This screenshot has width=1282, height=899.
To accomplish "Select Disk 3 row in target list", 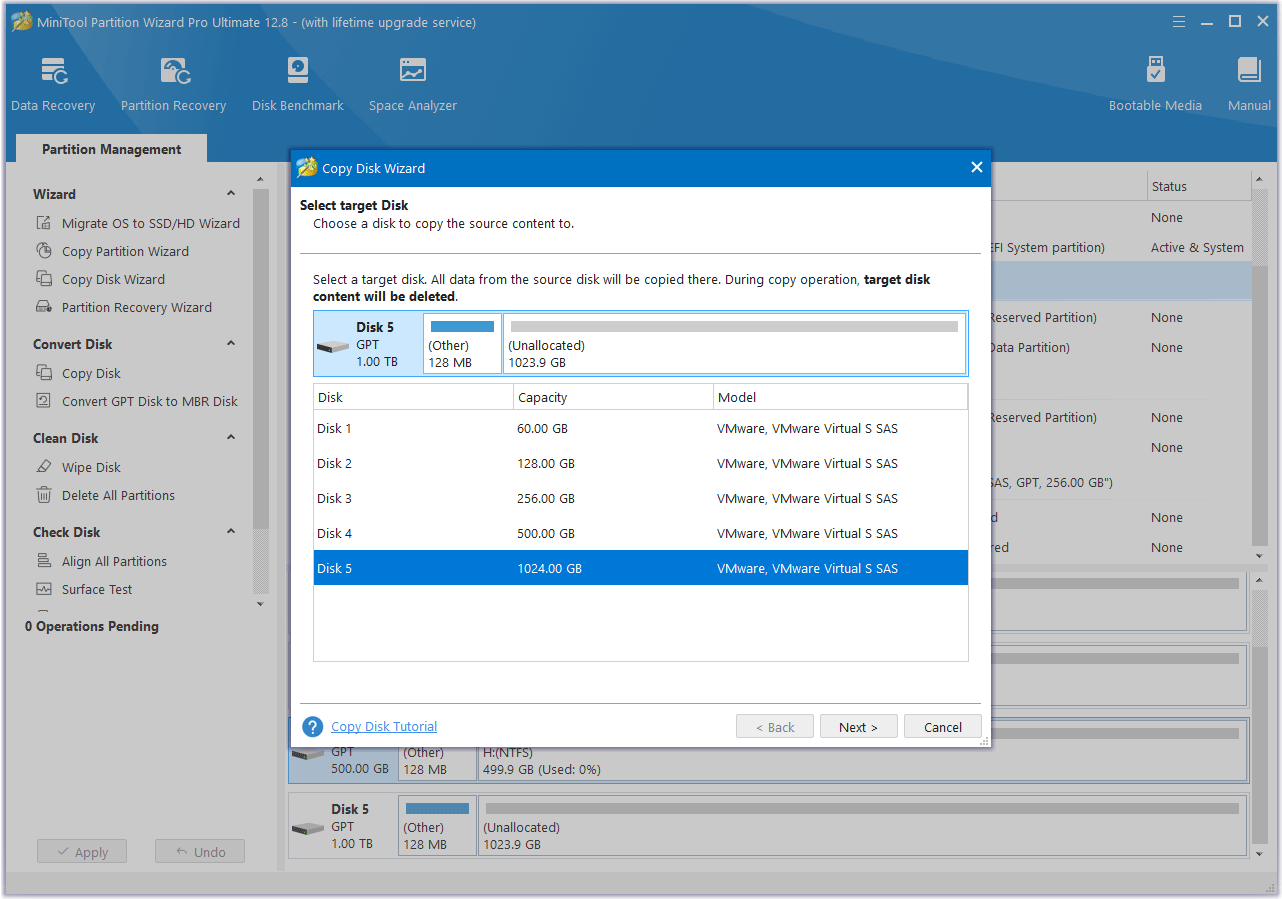I will click(x=641, y=498).
